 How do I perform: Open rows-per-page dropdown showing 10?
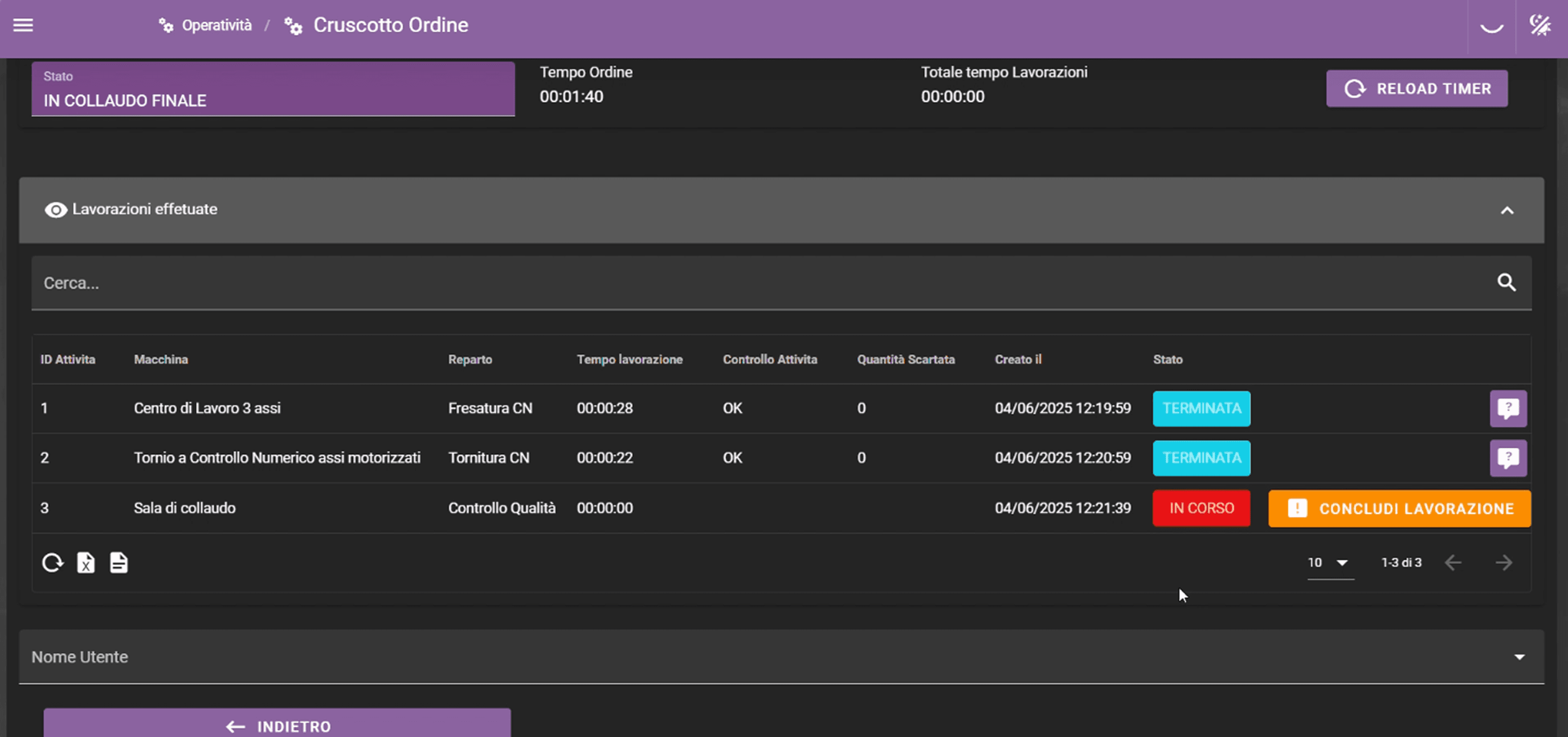coord(1329,563)
